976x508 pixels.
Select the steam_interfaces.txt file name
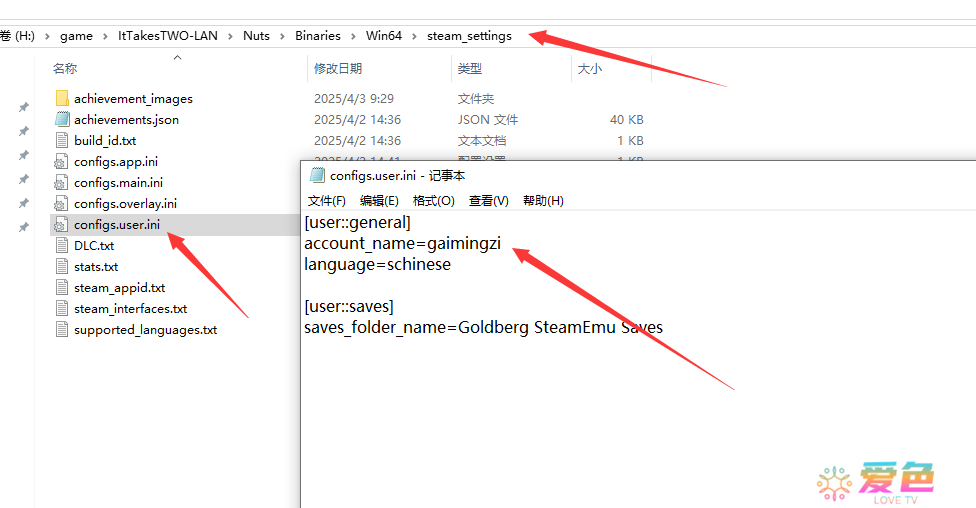pos(130,309)
